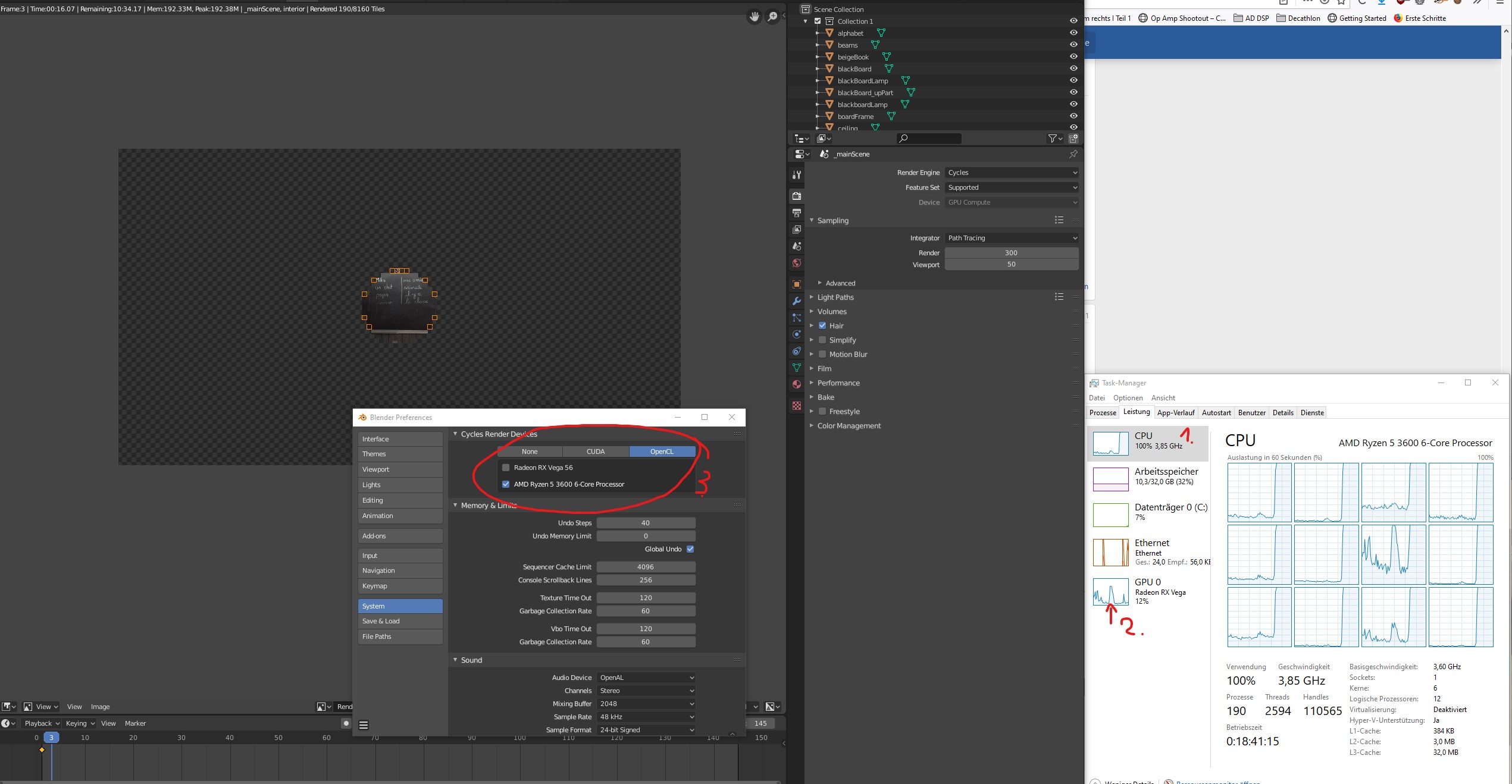Open the World properties tab icon

coord(797,263)
